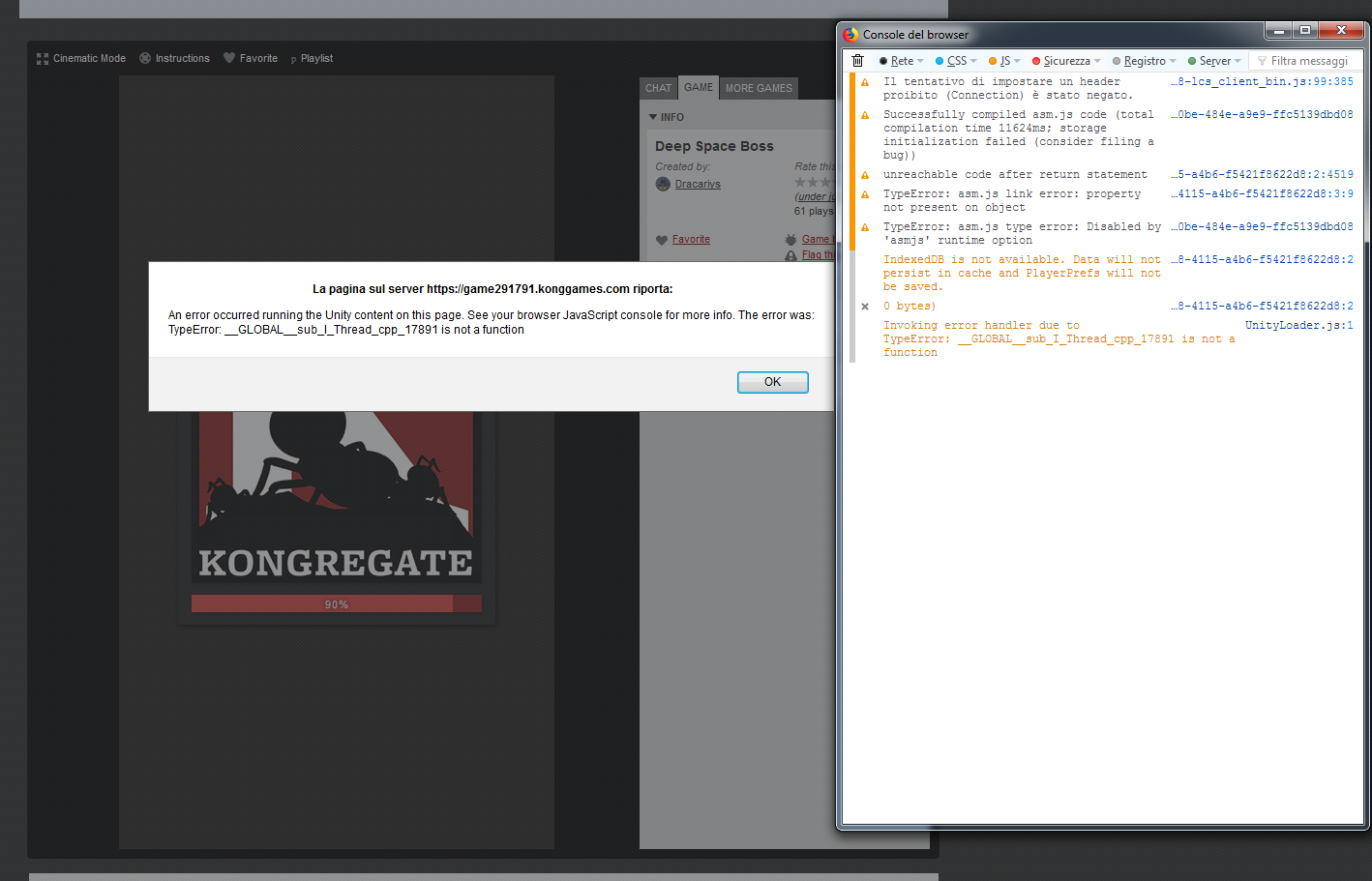Enable Cinematic Mode icon

pos(43,59)
